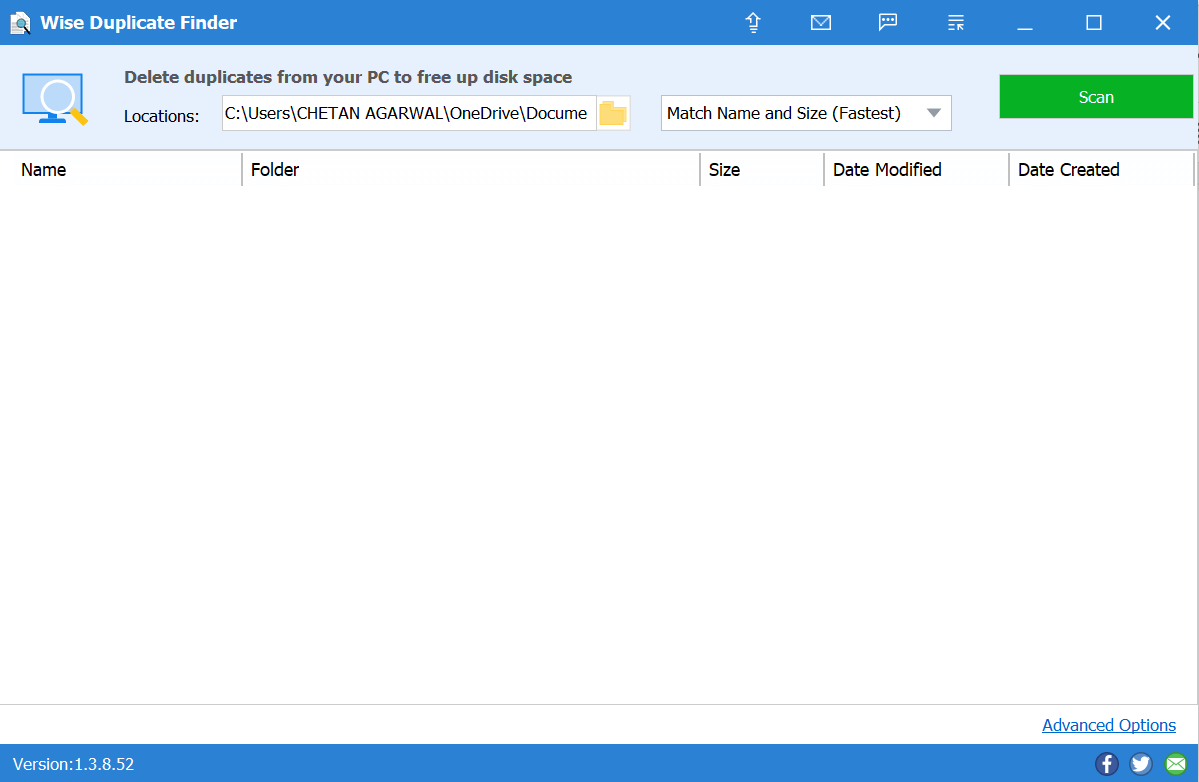1199x782 pixels.
Task: Sort results by the Name column
Action: click(44, 169)
